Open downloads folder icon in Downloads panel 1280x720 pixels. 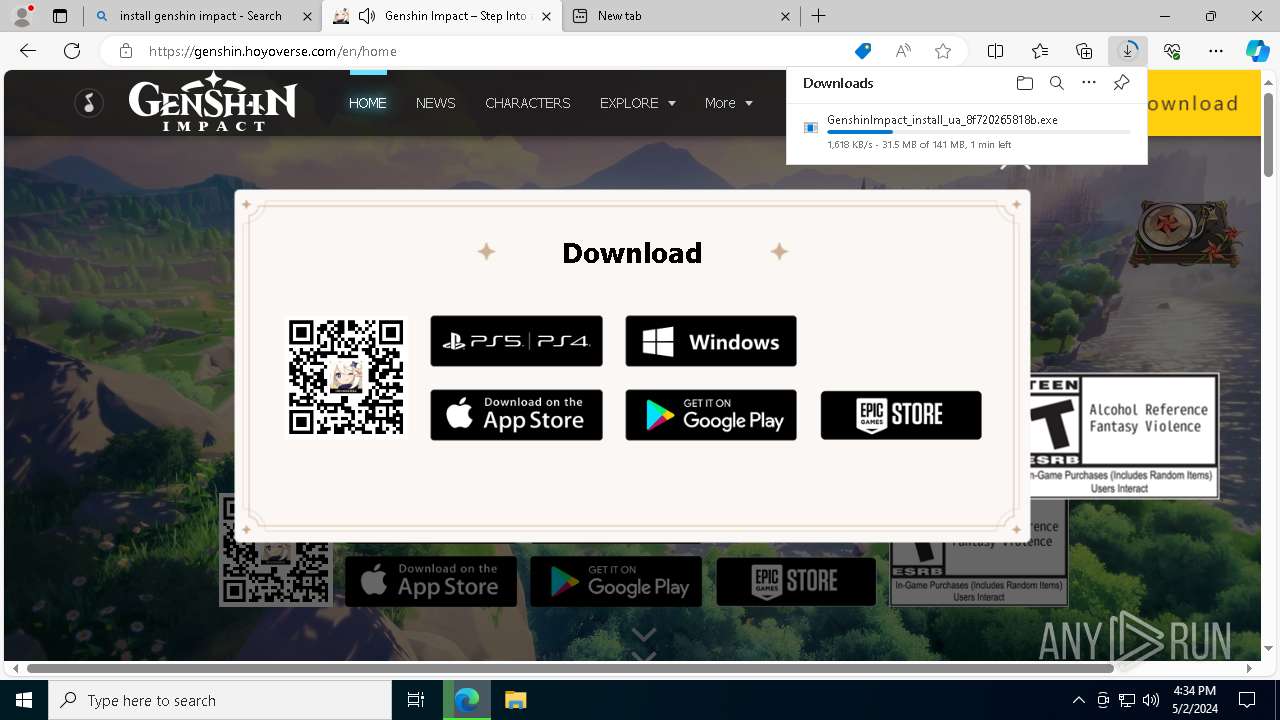coord(1024,83)
